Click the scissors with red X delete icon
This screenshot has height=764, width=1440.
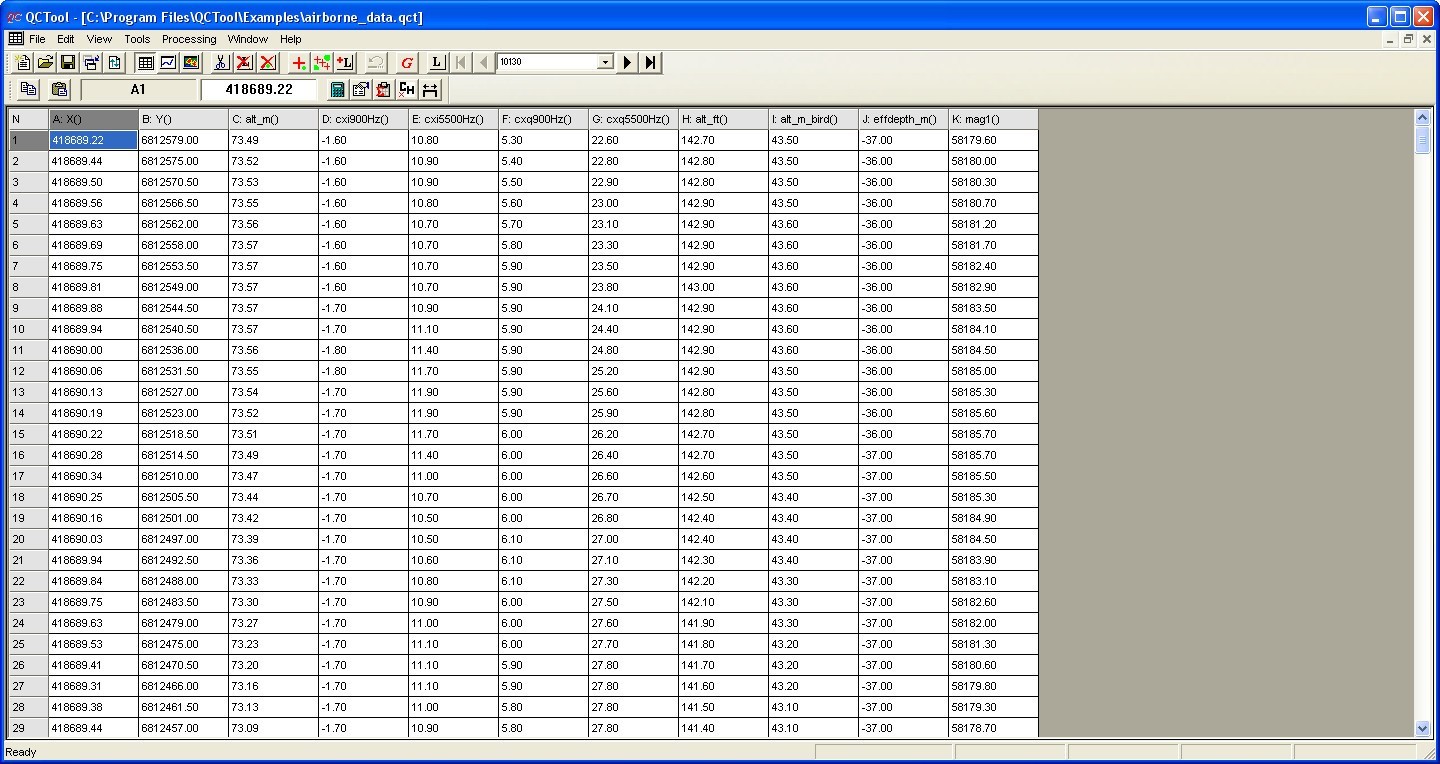tap(244, 62)
